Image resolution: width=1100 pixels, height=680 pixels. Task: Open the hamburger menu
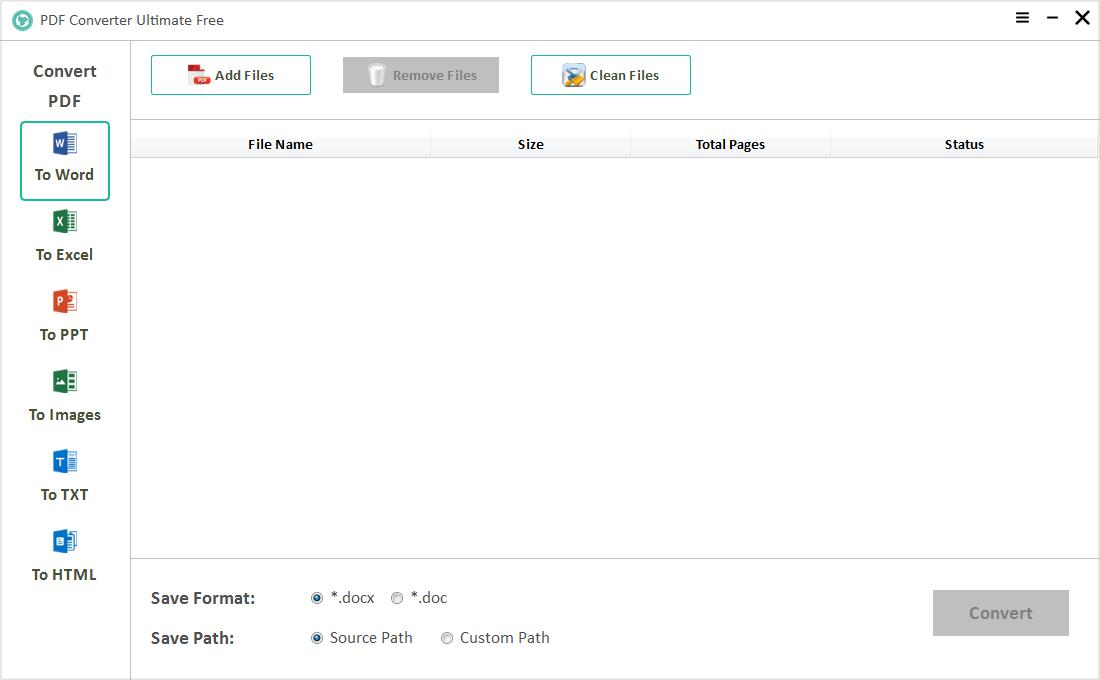coord(1022,18)
